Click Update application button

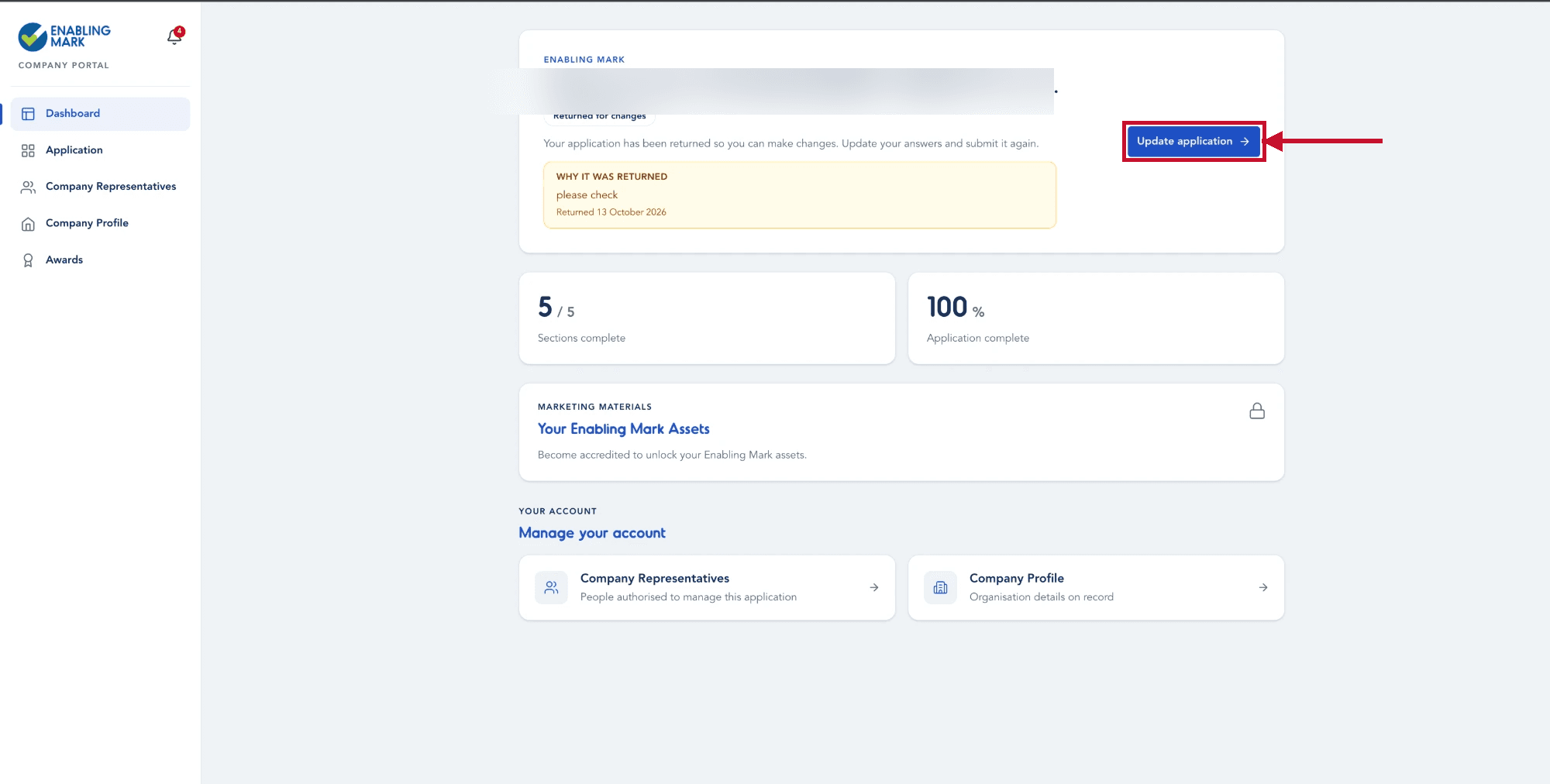pyautogui.click(x=1193, y=141)
